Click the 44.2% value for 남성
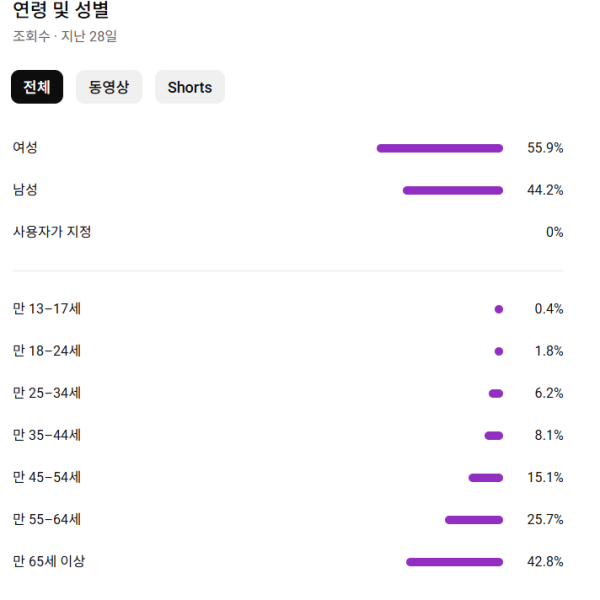This screenshot has height=600, width=600. pyautogui.click(x=545, y=190)
